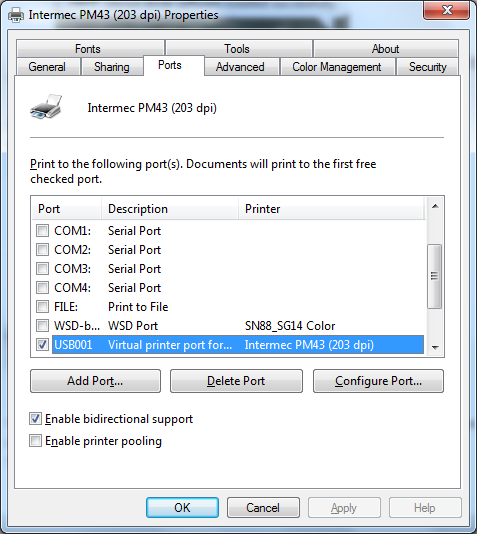Click the Cancel button
Viewport: 477px width, 534px height.
(263, 507)
